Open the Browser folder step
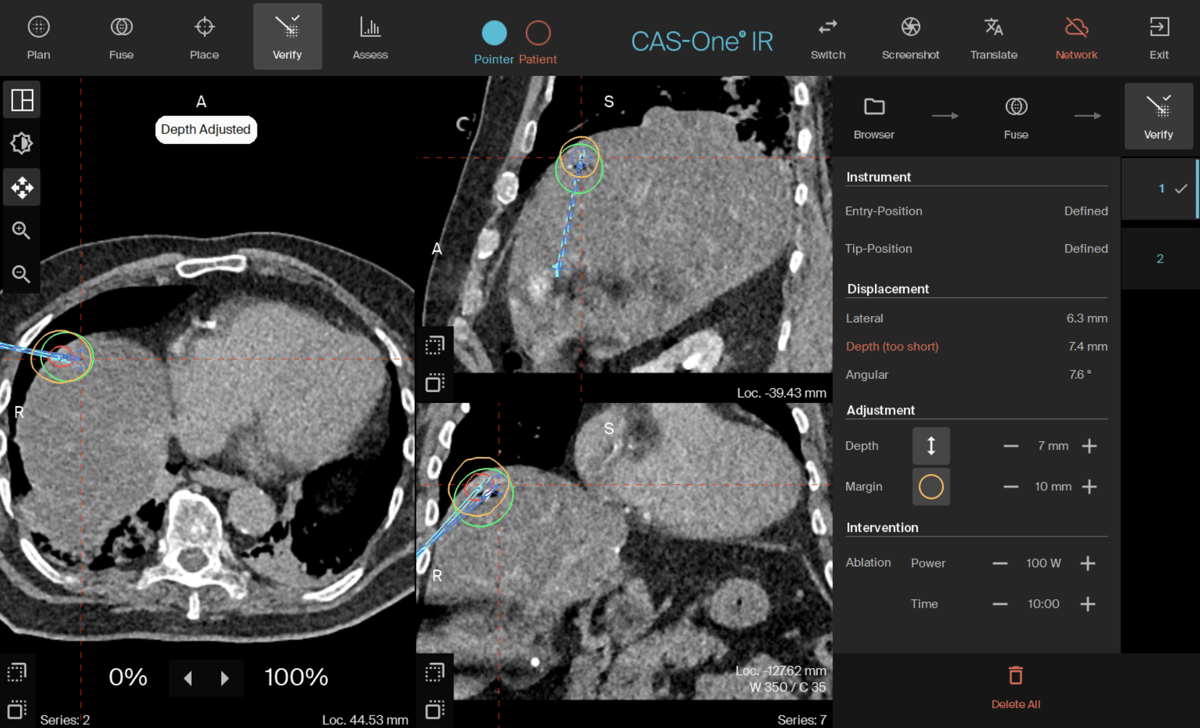This screenshot has width=1200, height=728. (874, 117)
